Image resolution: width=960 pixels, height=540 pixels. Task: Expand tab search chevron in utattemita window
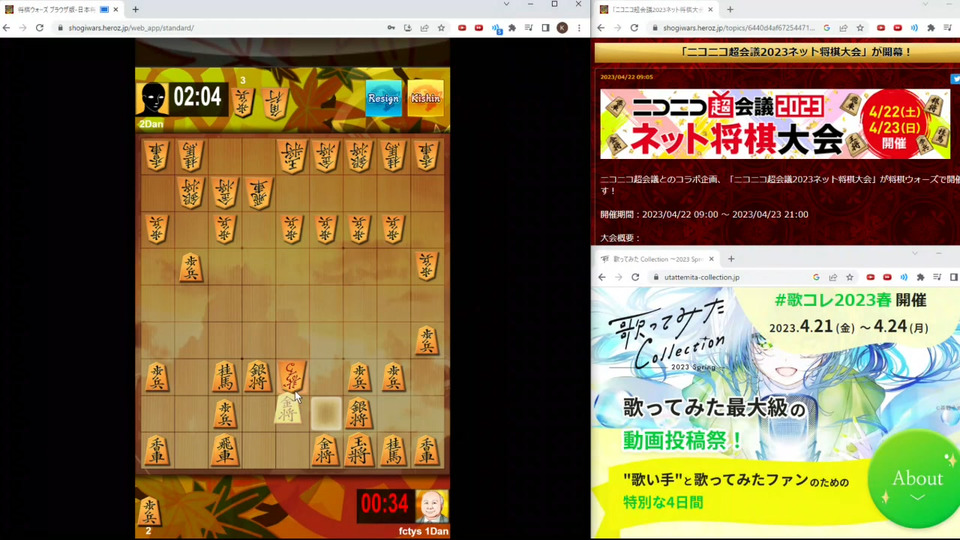915,253
